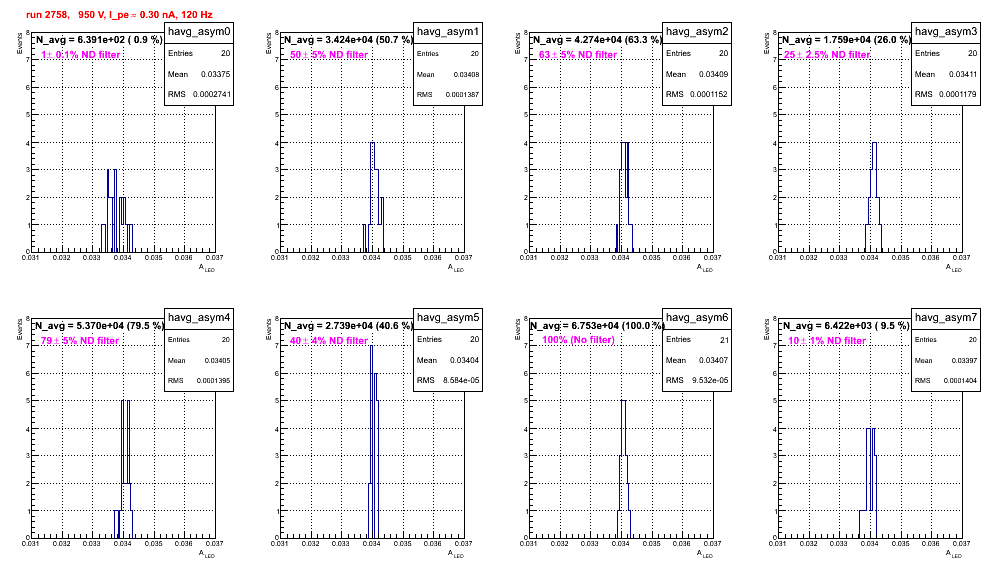This screenshot has width=996, height=572.
Task: Click the Mean value 0.03397
Action: pos(964,360)
